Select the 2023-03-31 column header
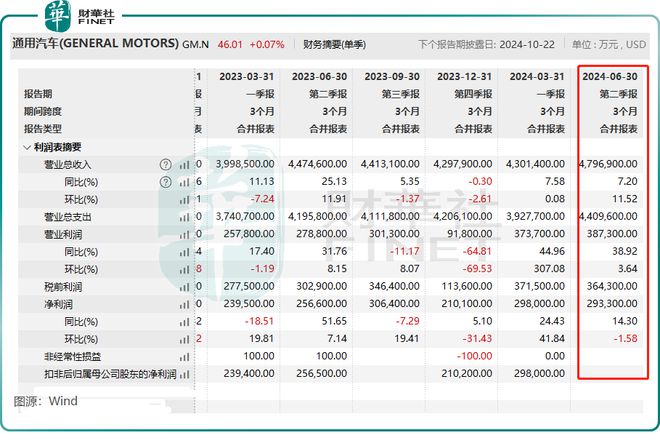 click(x=247, y=77)
